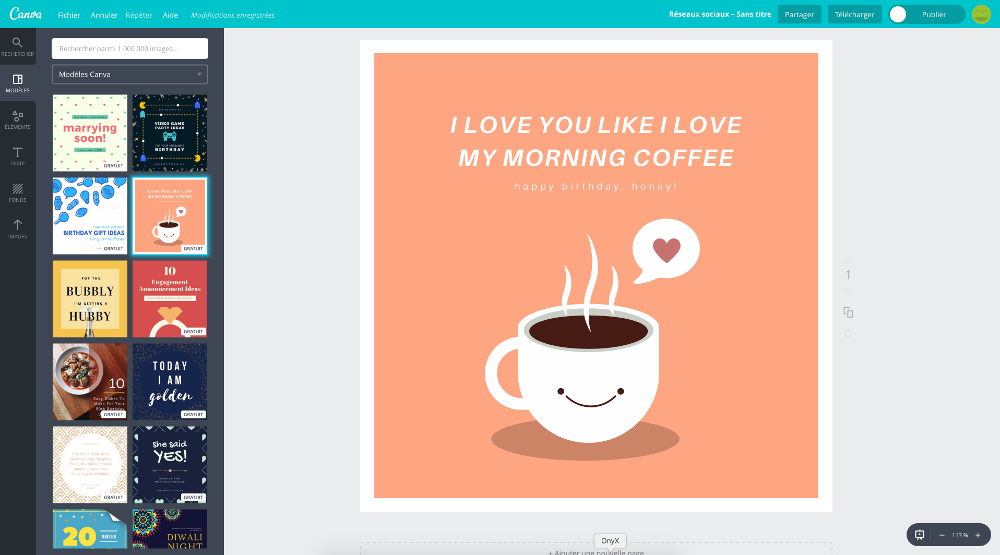Open the Rechercher search panel icon
Viewport: 1000px width, 555px height.
18,46
